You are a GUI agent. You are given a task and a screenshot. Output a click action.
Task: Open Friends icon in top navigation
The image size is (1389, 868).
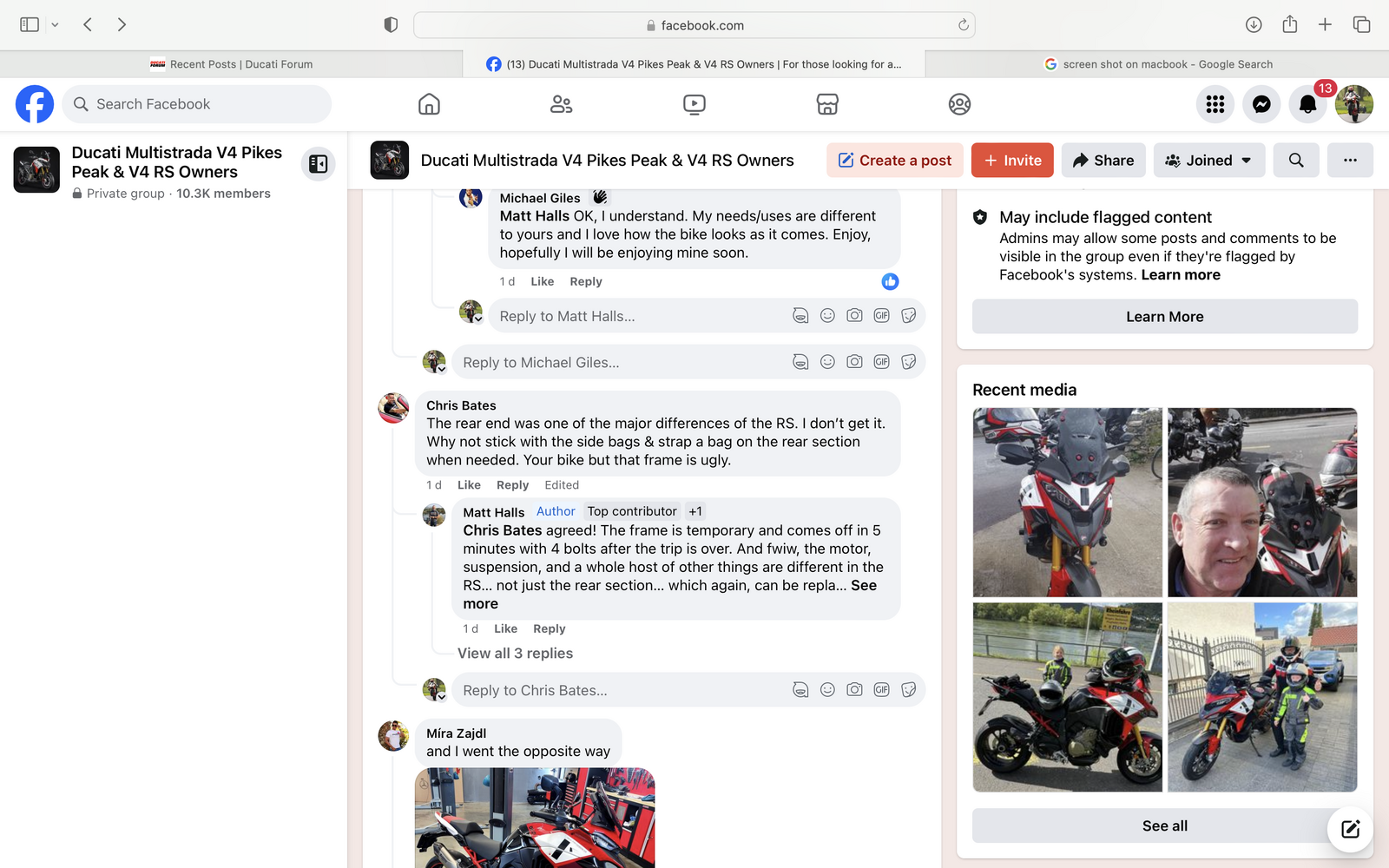coord(562,104)
